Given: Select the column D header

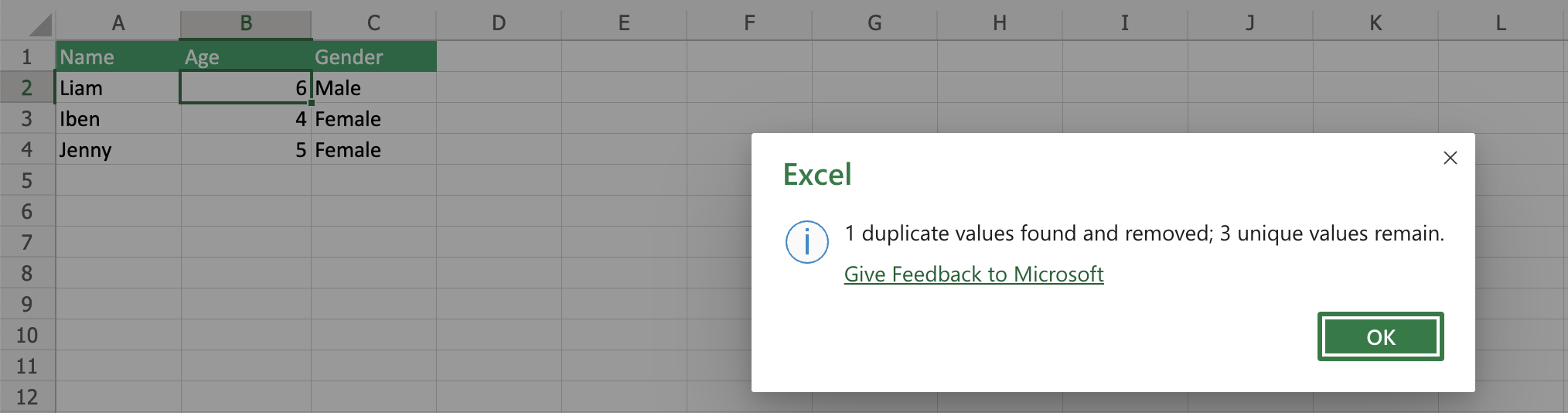Looking at the screenshot, I should pyautogui.click(x=499, y=23).
